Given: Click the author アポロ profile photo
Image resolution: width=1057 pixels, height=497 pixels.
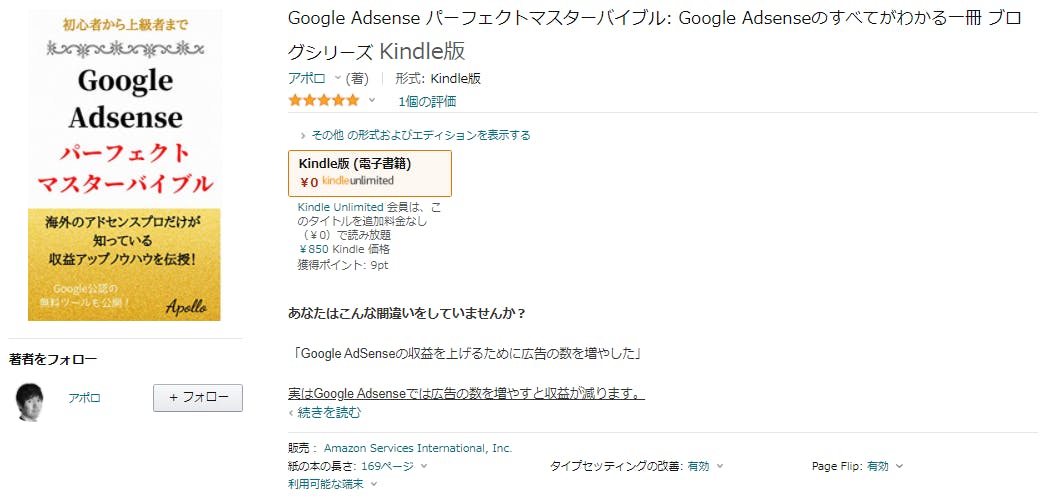Looking at the screenshot, I should (x=30, y=401).
